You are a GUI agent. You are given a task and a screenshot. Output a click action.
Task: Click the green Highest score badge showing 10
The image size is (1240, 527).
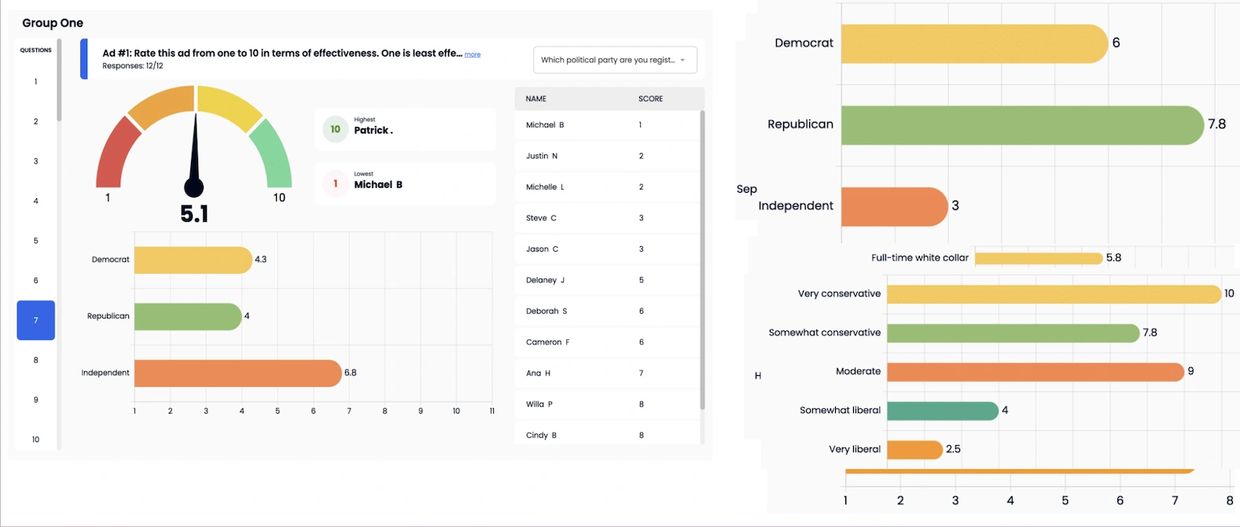tap(335, 129)
